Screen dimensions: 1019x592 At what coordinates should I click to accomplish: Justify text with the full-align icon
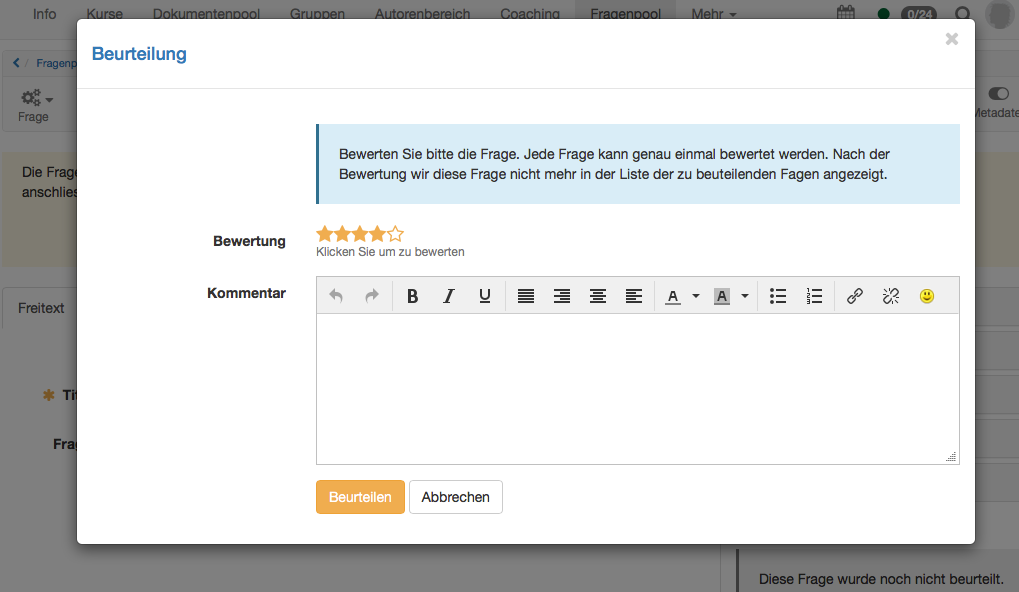(x=525, y=296)
